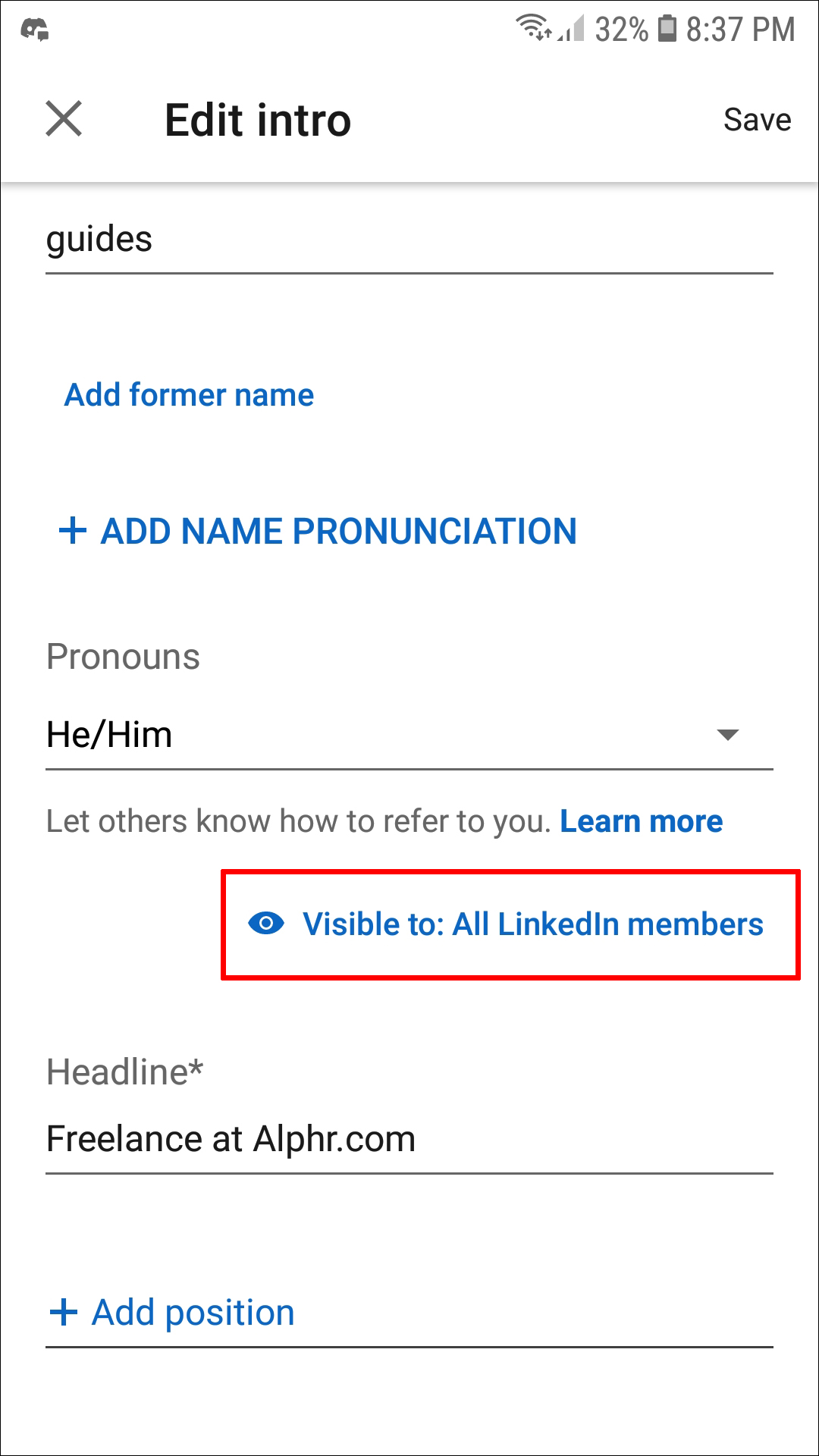Tap the Discord notification icon in status bar
This screenshot has width=819, height=1456.
[34, 30]
